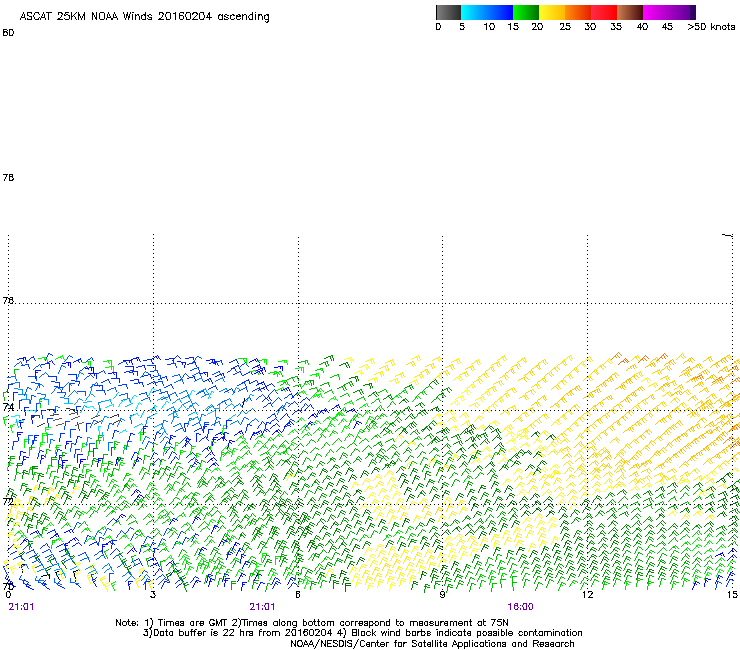Click the "20" legend label
Viewport: 740px width, 650px height.
537,27
